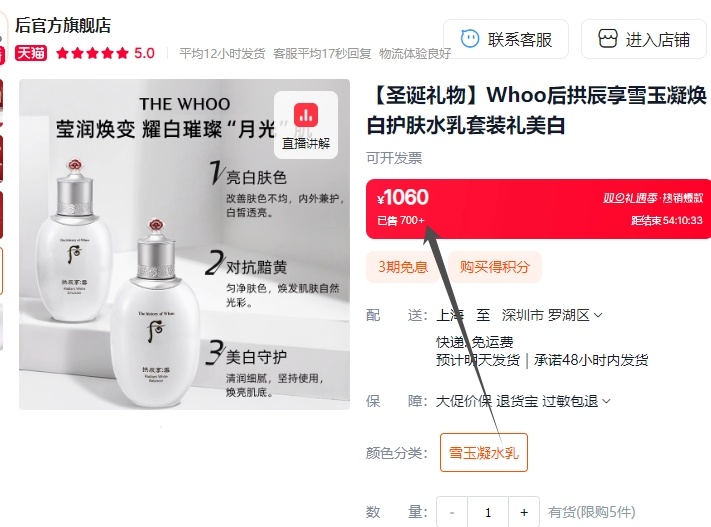Click the five-star rating stars
This screenshot has width=711, height=527.
point(92,54)
